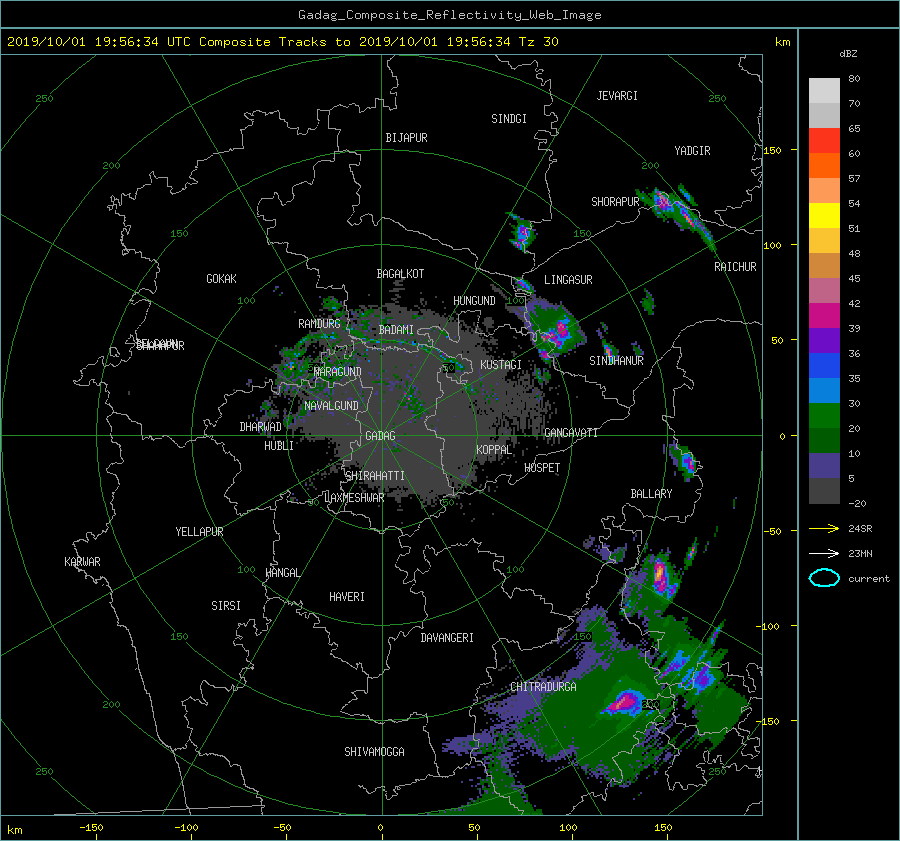
Task: Click the '23MN' legend label
Action: click(860, 554)
